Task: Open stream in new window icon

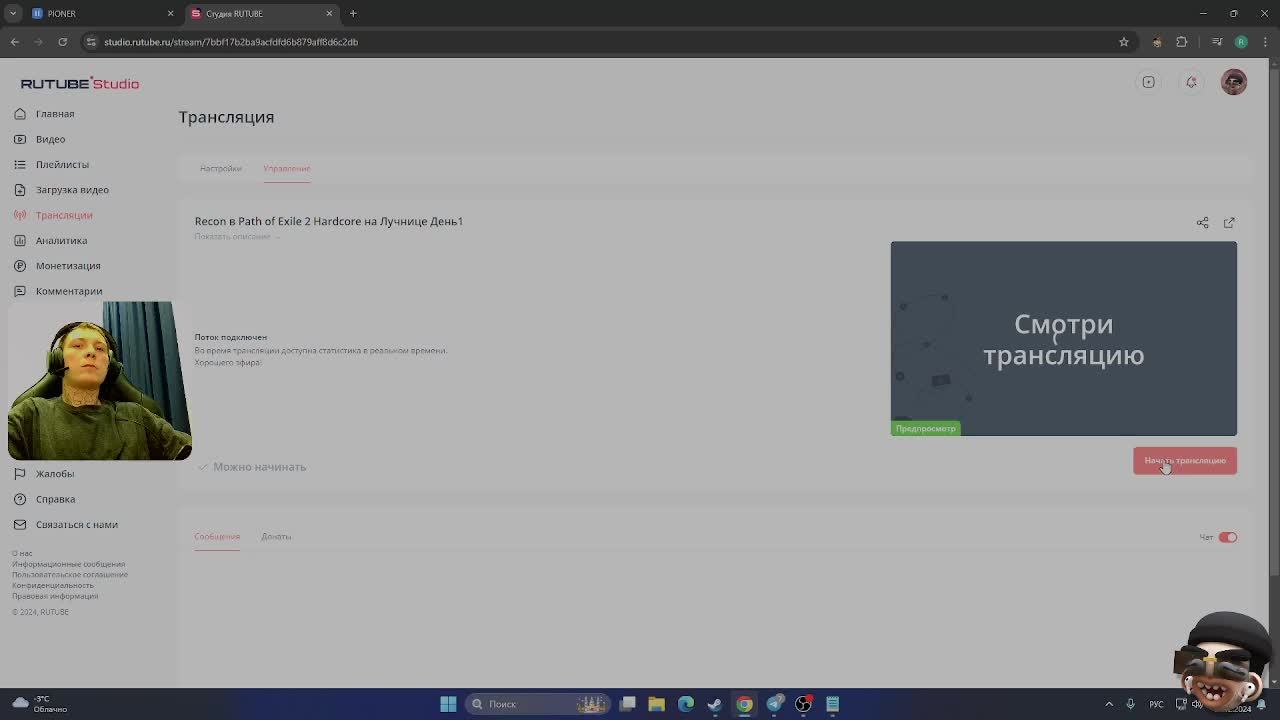Action: pyautogui.click(x=1229, y=222)
